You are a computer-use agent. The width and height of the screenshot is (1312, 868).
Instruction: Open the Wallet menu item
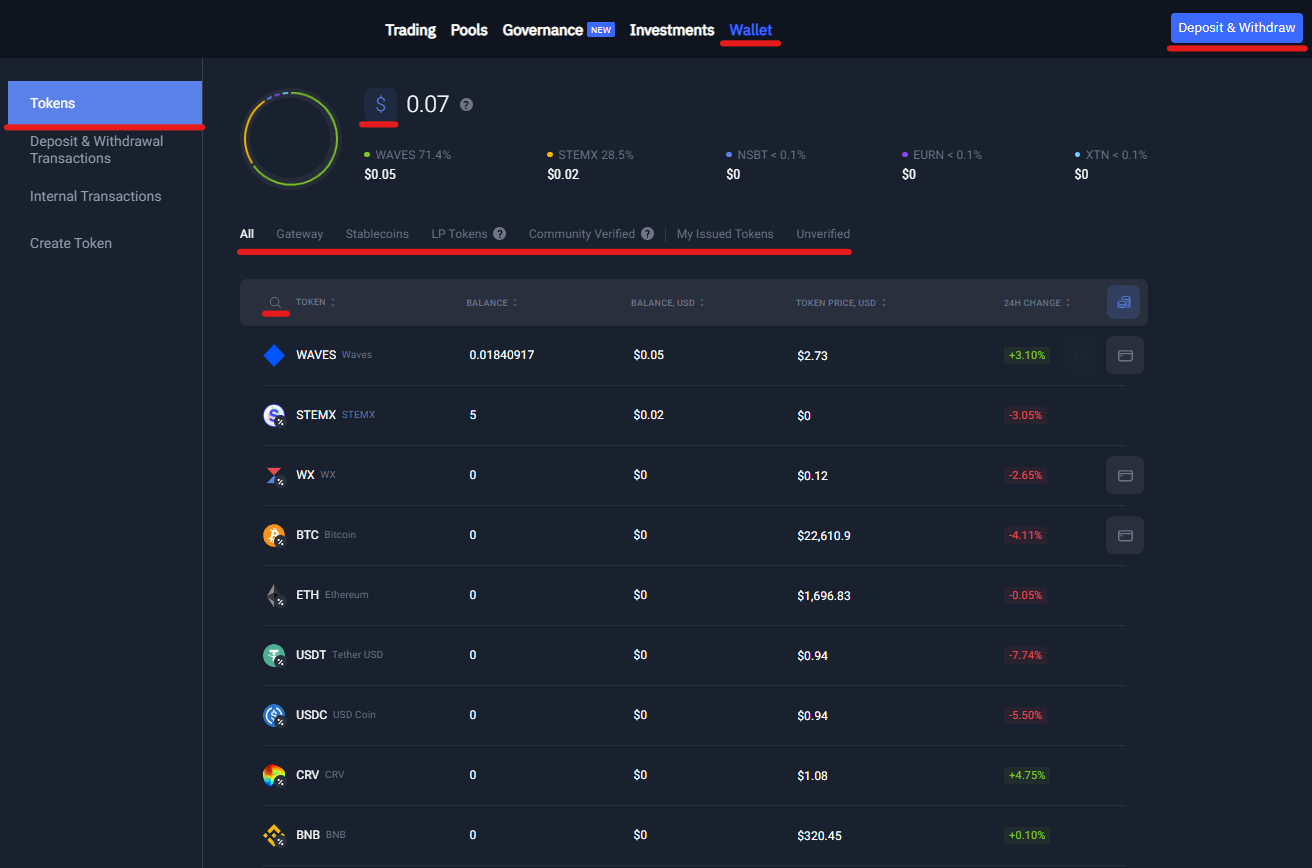[751, 30]
